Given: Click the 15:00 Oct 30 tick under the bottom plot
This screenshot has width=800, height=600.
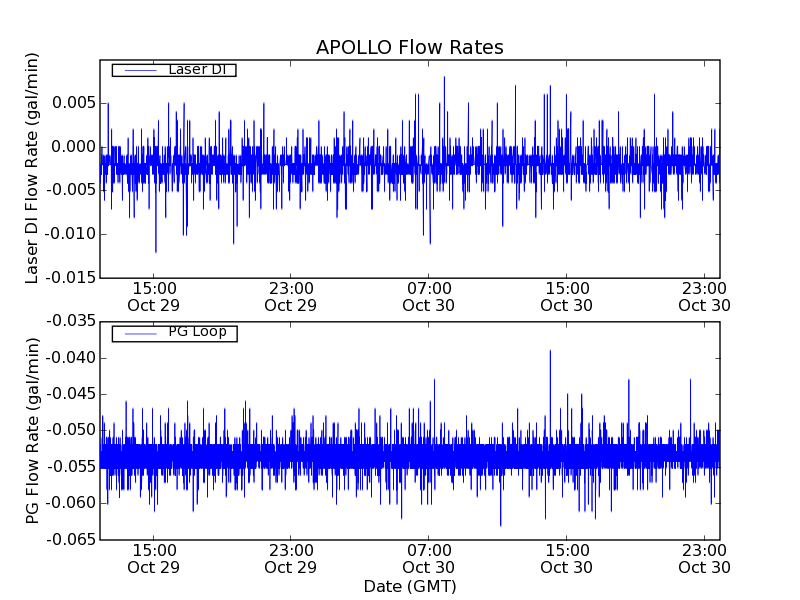Looking at the screenshot, I should click(x=567, y=558).
